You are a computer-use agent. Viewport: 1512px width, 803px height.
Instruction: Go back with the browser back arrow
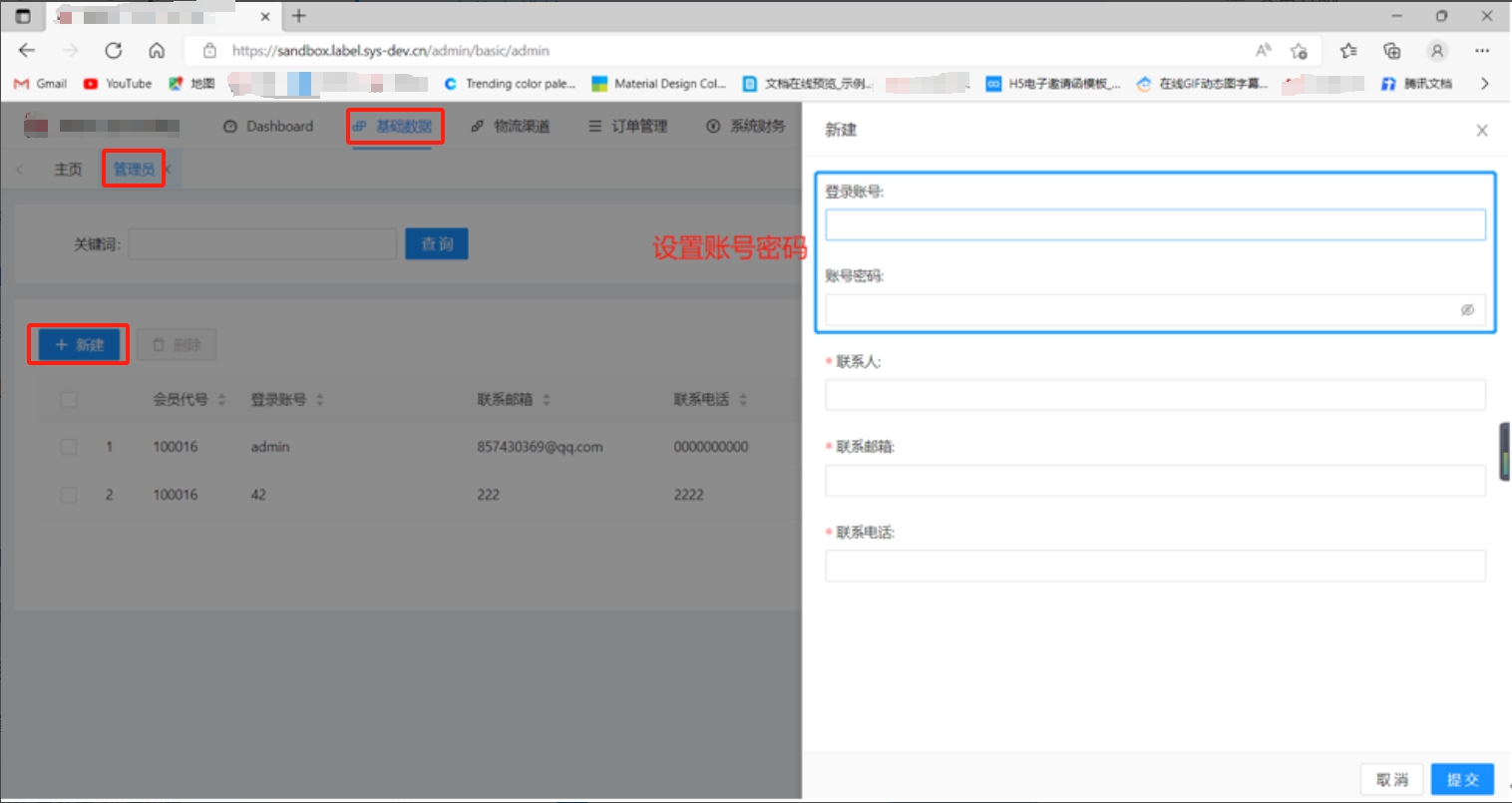[27, 51]
